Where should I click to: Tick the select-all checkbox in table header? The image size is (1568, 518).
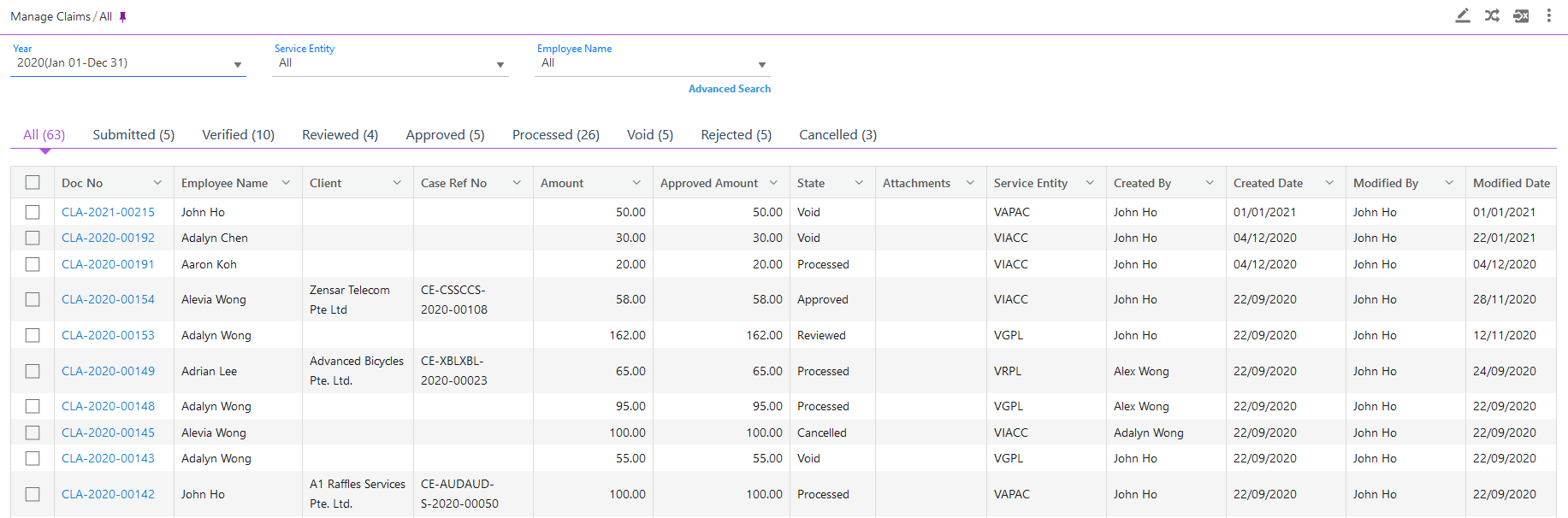tap(33, 182)
